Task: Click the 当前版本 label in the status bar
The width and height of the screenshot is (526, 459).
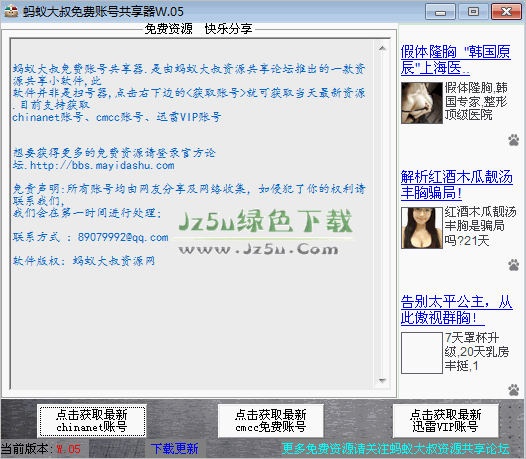Action: 27,449
